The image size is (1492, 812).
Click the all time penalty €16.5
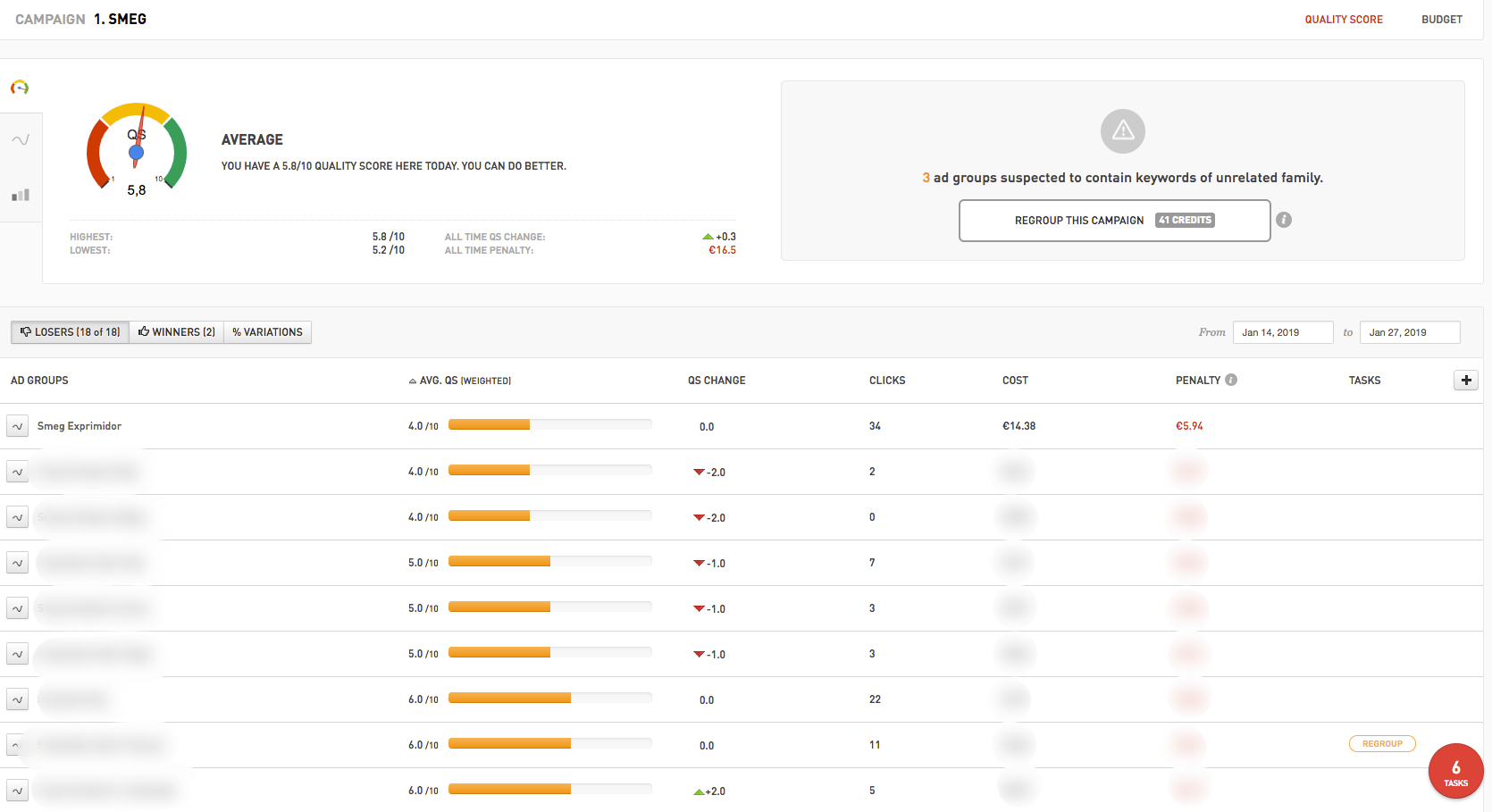tap(722, 250)
